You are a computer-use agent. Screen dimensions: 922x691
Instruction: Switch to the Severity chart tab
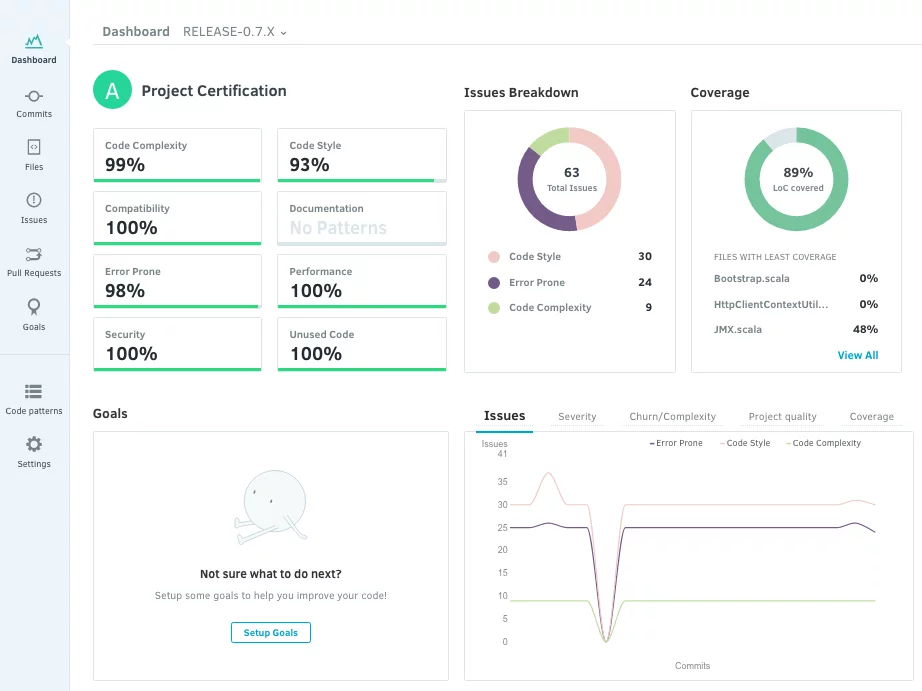577,417
